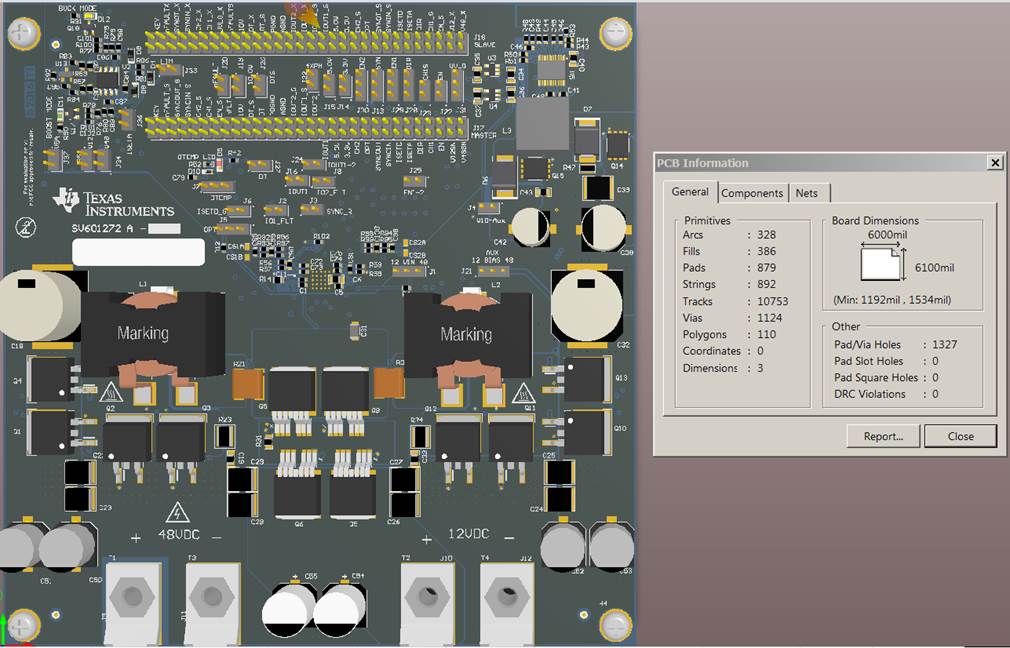Viewport: 1010px width, 648px height.
Task: Select the right inductor labeled Marking
Action: pyautogui.click(x=468, y=334)
